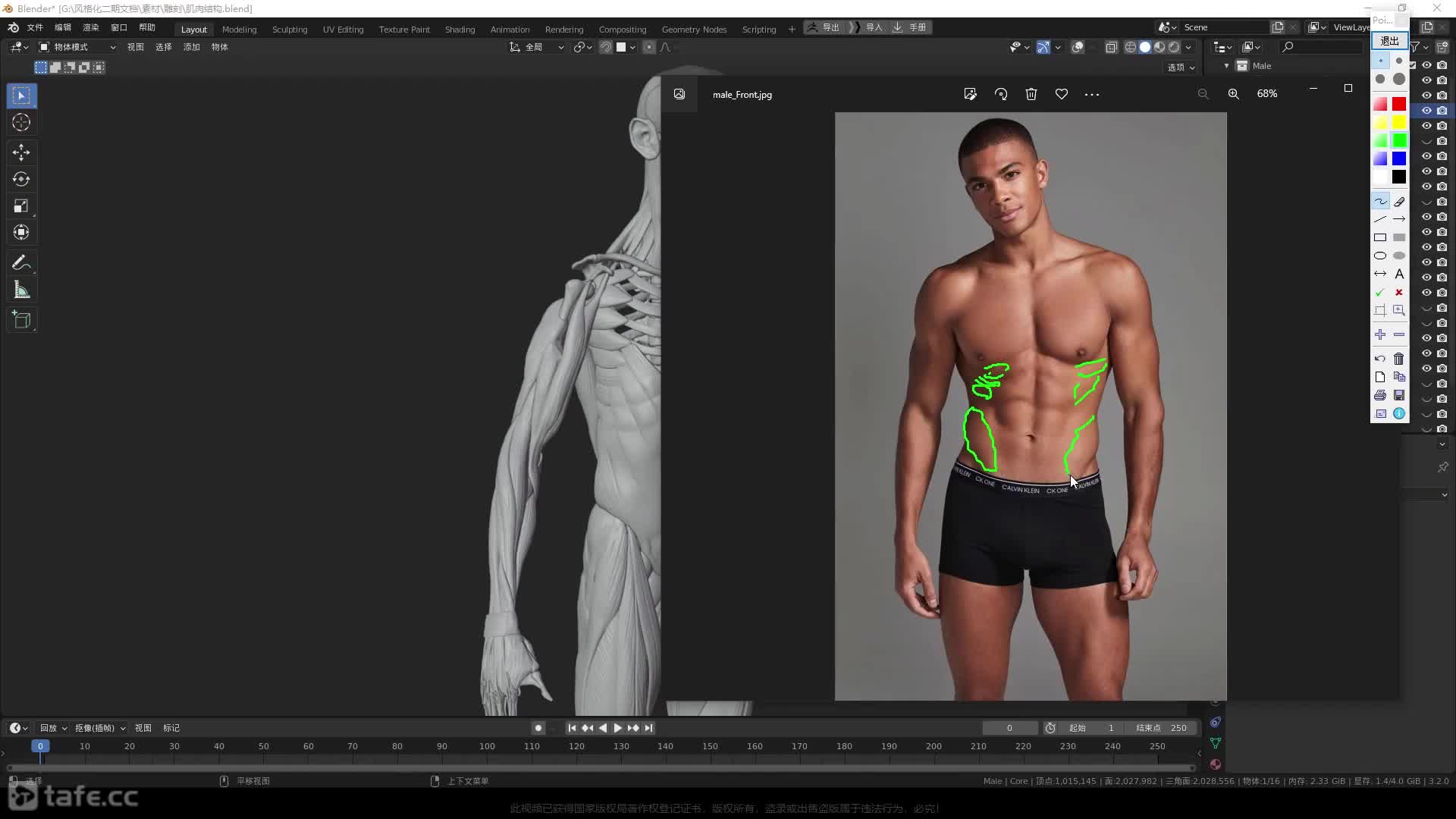Toggle viewport overlays button
Screen dimensions: 1456x819
click(1077, 47)
